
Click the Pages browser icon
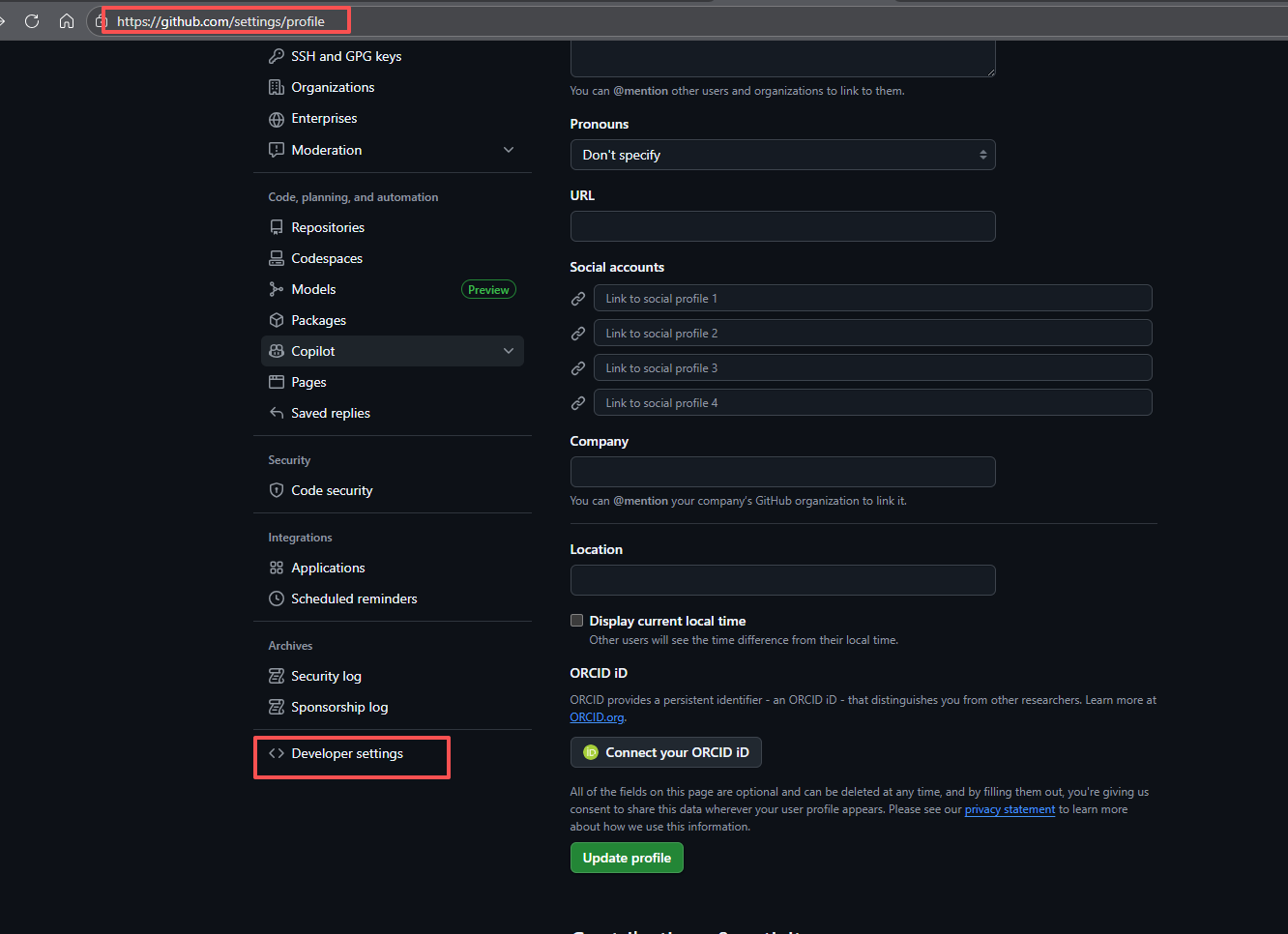click(x=277, y=382)
